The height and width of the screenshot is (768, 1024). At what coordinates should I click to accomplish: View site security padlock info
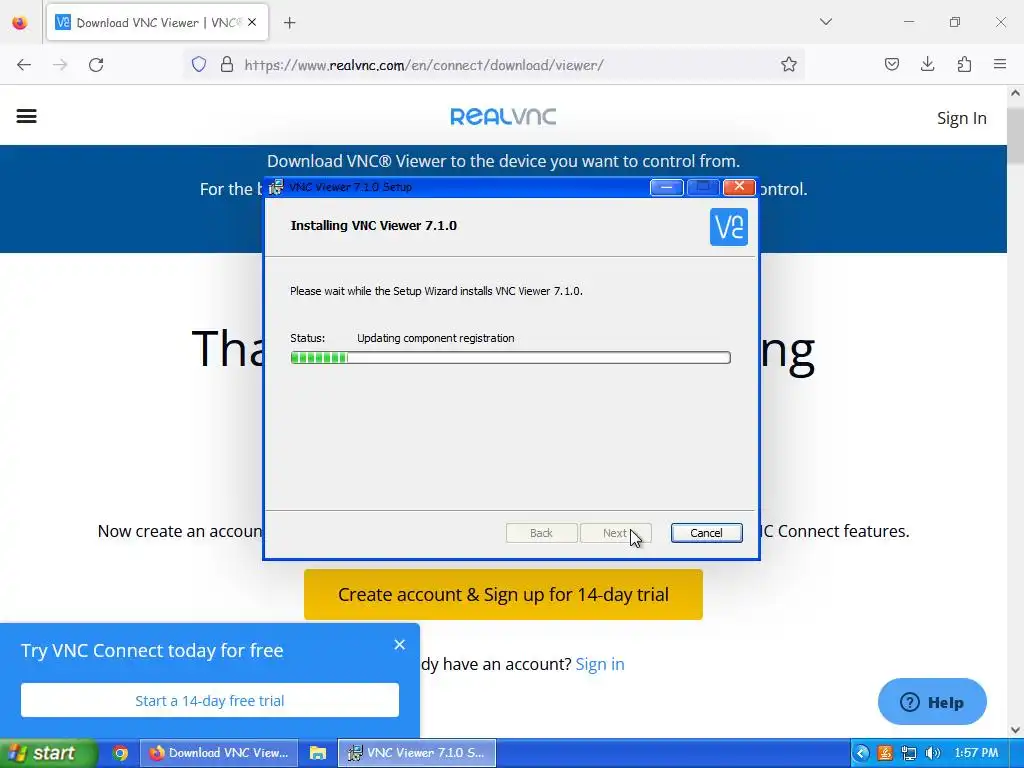click(x=227, y=65)
